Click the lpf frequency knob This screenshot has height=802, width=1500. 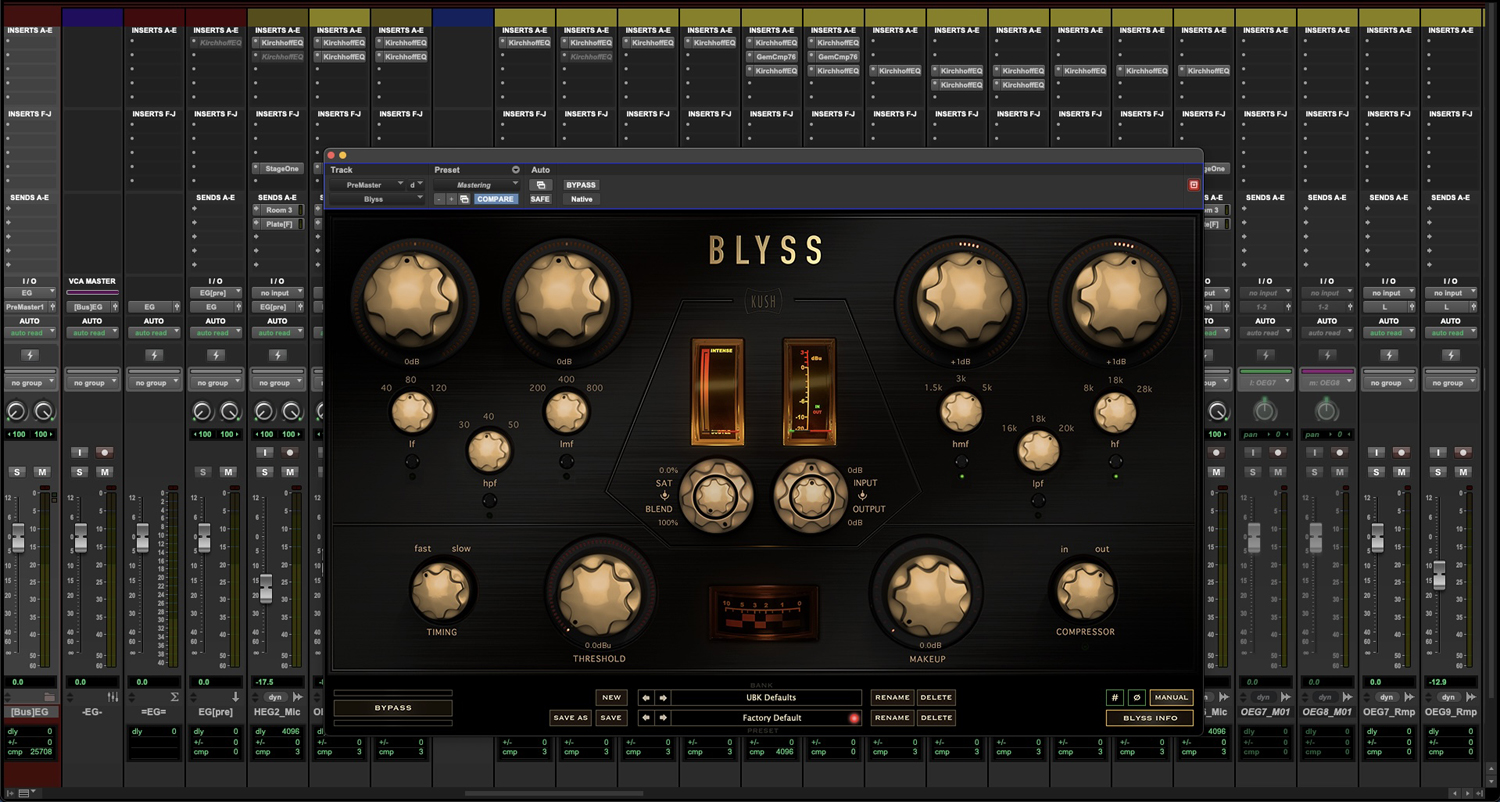(x=1038, y=452)
